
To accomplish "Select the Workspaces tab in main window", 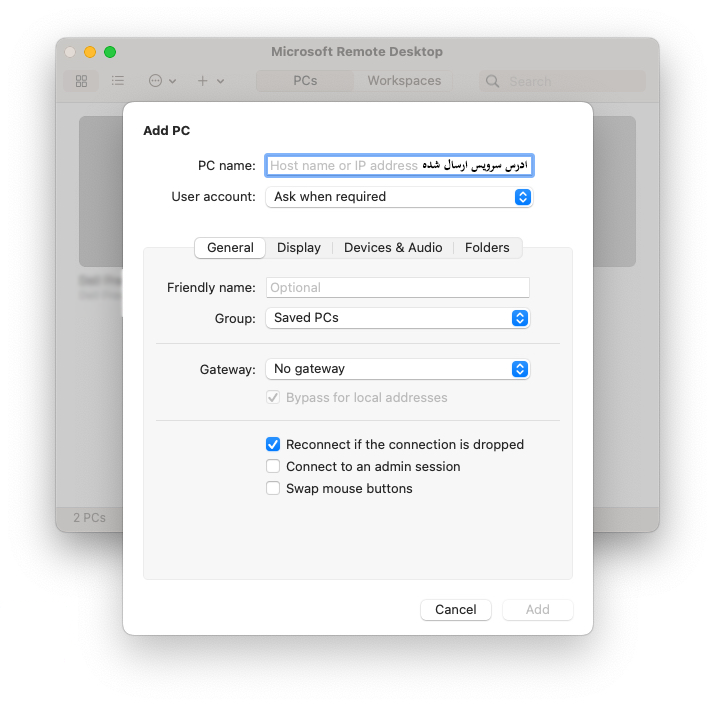I will point(404,81).
